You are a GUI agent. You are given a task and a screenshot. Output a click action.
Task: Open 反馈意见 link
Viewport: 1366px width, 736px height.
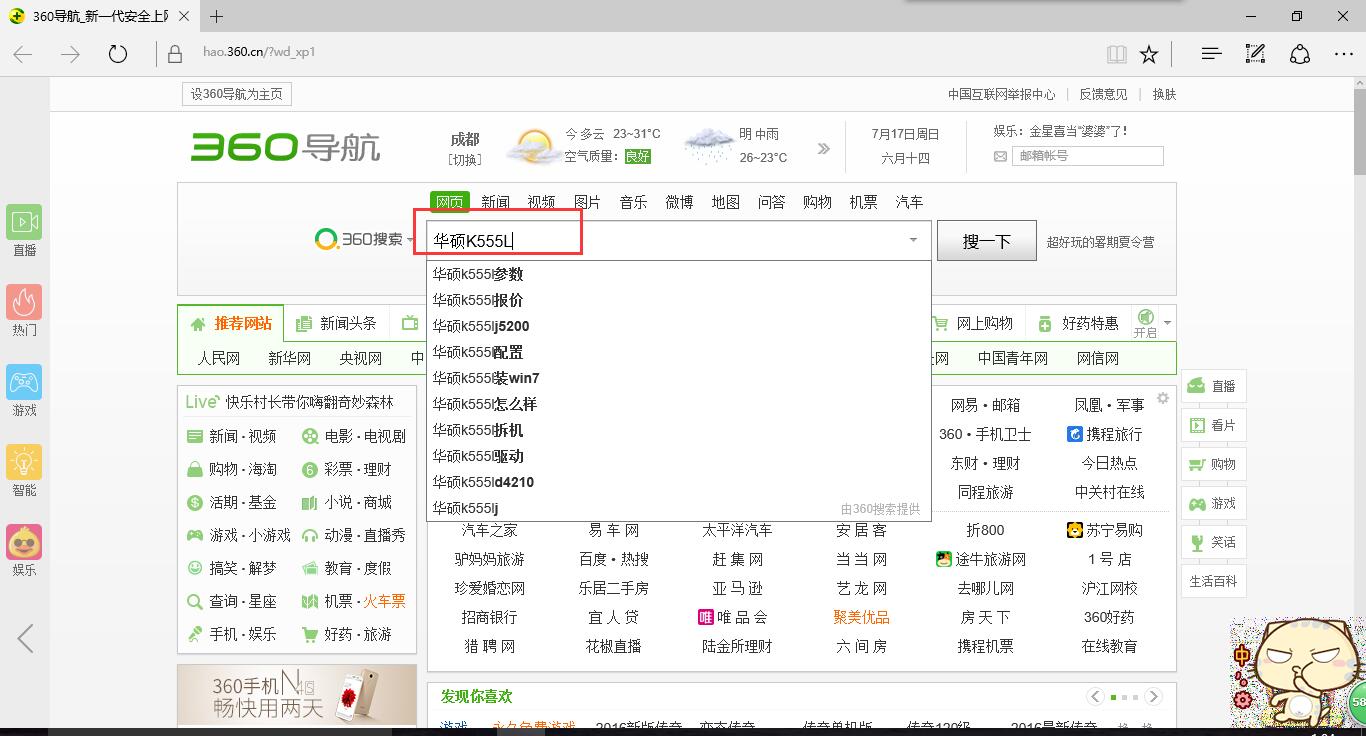(x=1103, y=94)
